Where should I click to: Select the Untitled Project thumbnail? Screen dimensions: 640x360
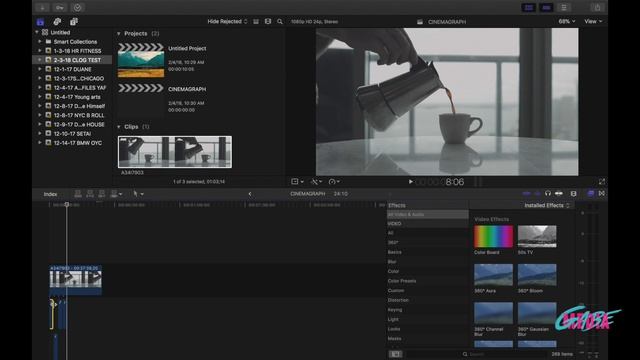(x=141, y=60)
